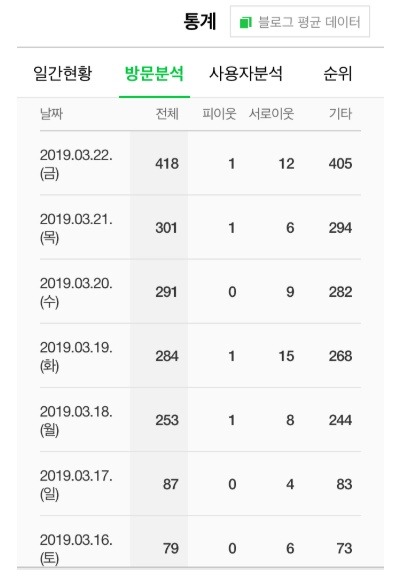Select the 방문분석 tab

154,73
